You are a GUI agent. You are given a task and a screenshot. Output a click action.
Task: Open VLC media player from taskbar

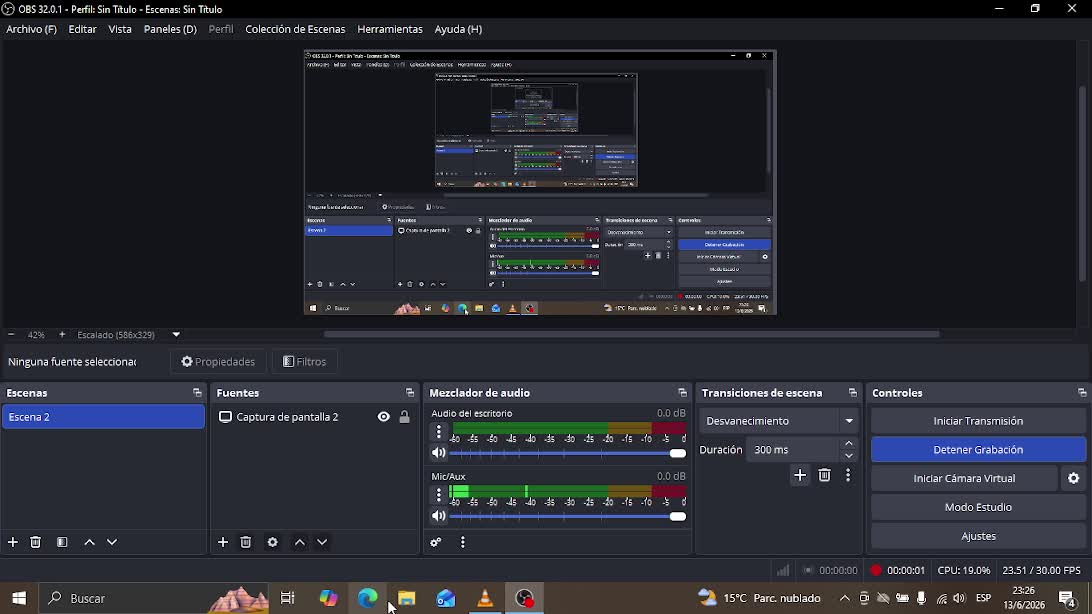click(485, 598)
